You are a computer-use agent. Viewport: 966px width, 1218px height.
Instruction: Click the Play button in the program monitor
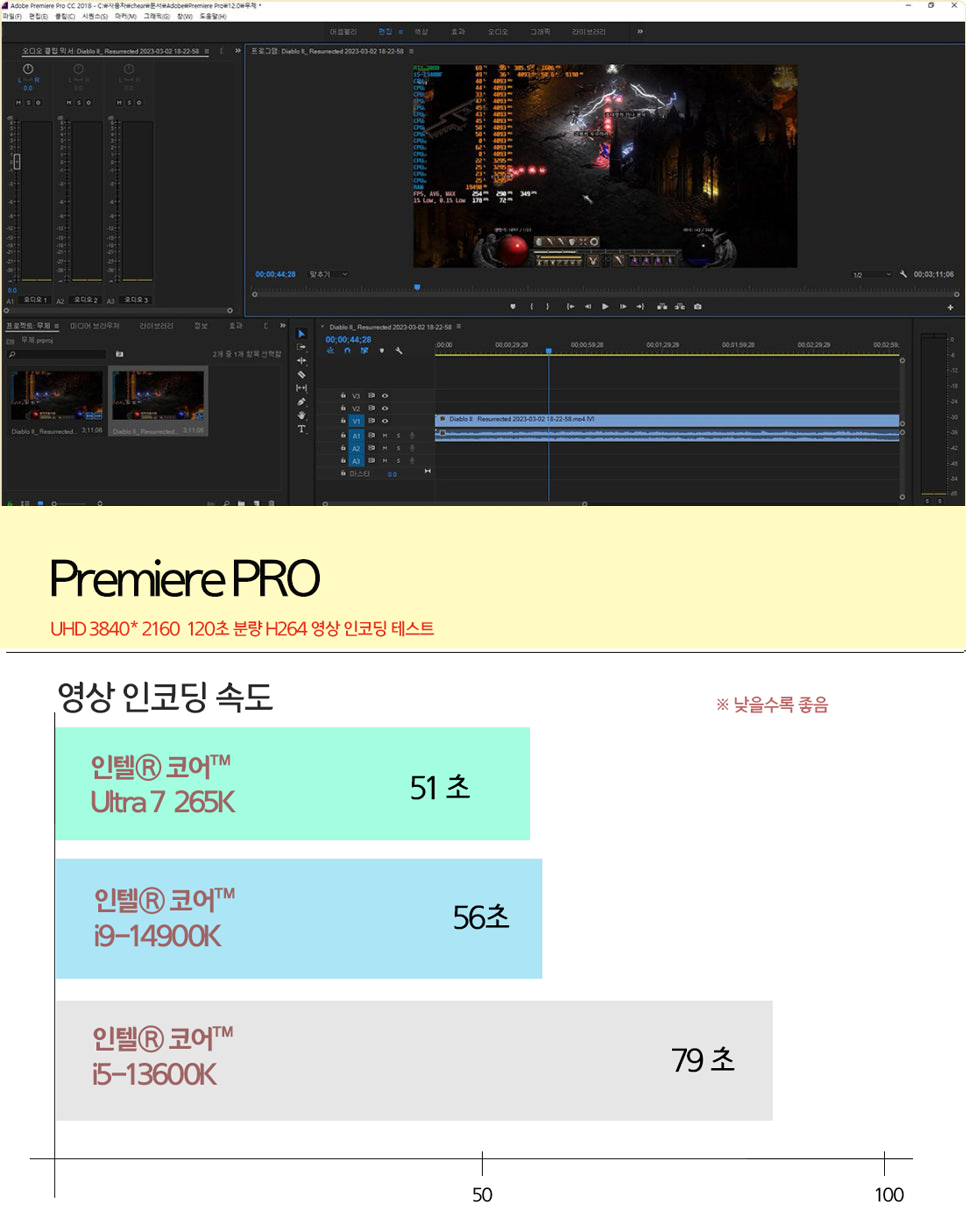point(605,306)
